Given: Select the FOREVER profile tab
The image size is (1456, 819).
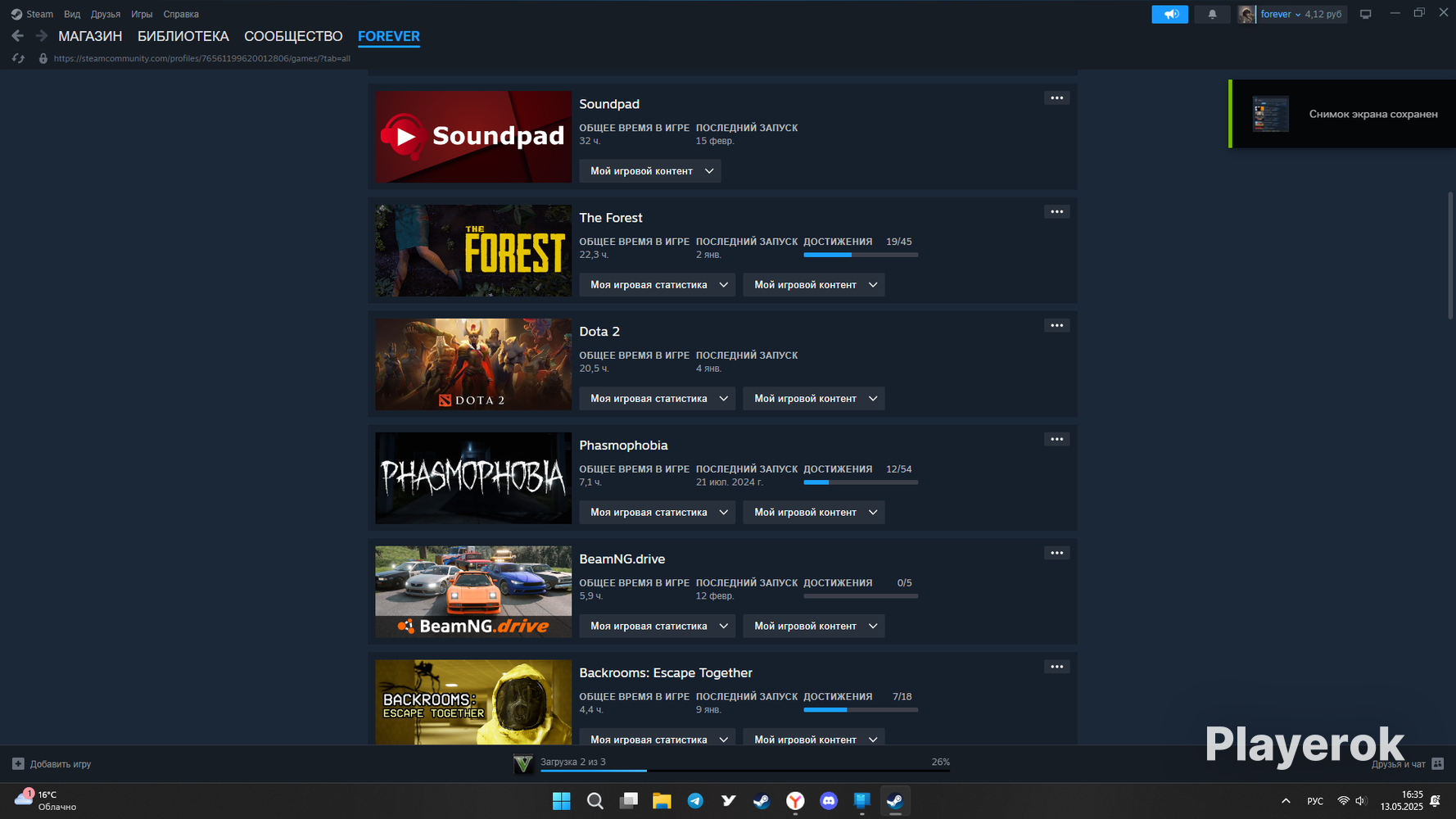Looking at the screenshot, I should pos(389,36).
